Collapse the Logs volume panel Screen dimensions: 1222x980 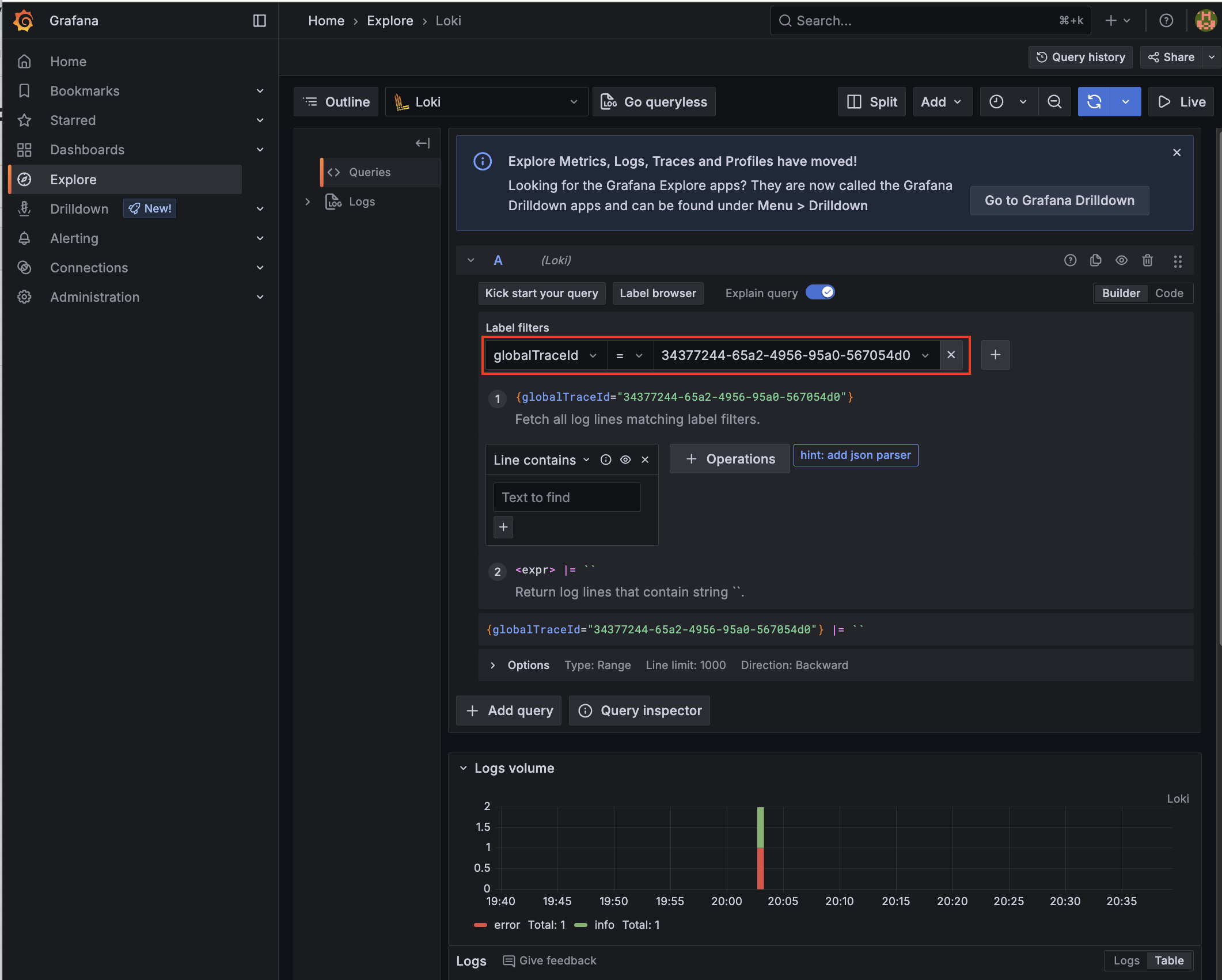pyautogui.click(x=464, y=768)
